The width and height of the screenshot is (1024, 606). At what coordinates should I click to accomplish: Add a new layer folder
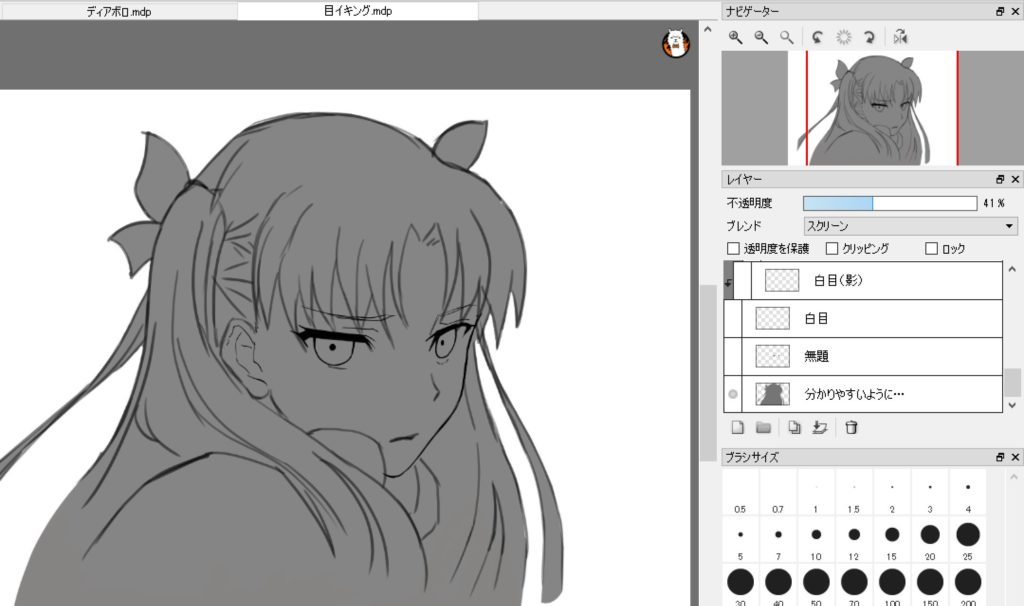tap(763, 428)
